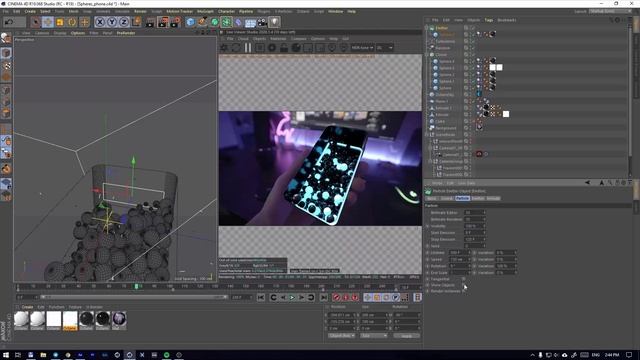This screenshot has height=360, width=640.
Task: Toggle Emitter enable checkmark
Action: [473, 28]
